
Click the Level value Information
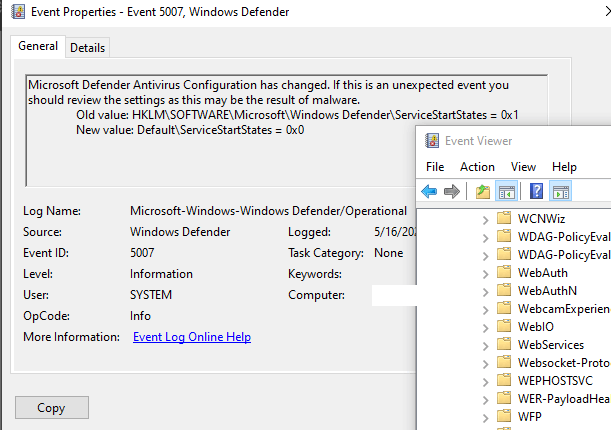pos(161,274)
